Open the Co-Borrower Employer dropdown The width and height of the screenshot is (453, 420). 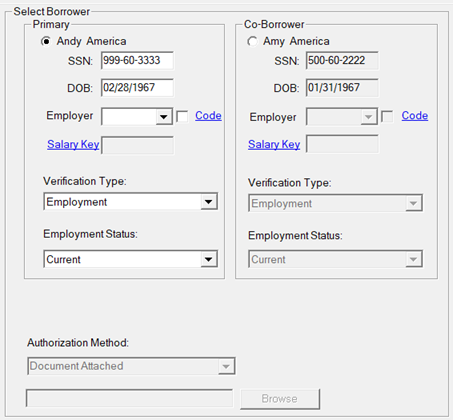pyautogui.click(x=342, y=116)
